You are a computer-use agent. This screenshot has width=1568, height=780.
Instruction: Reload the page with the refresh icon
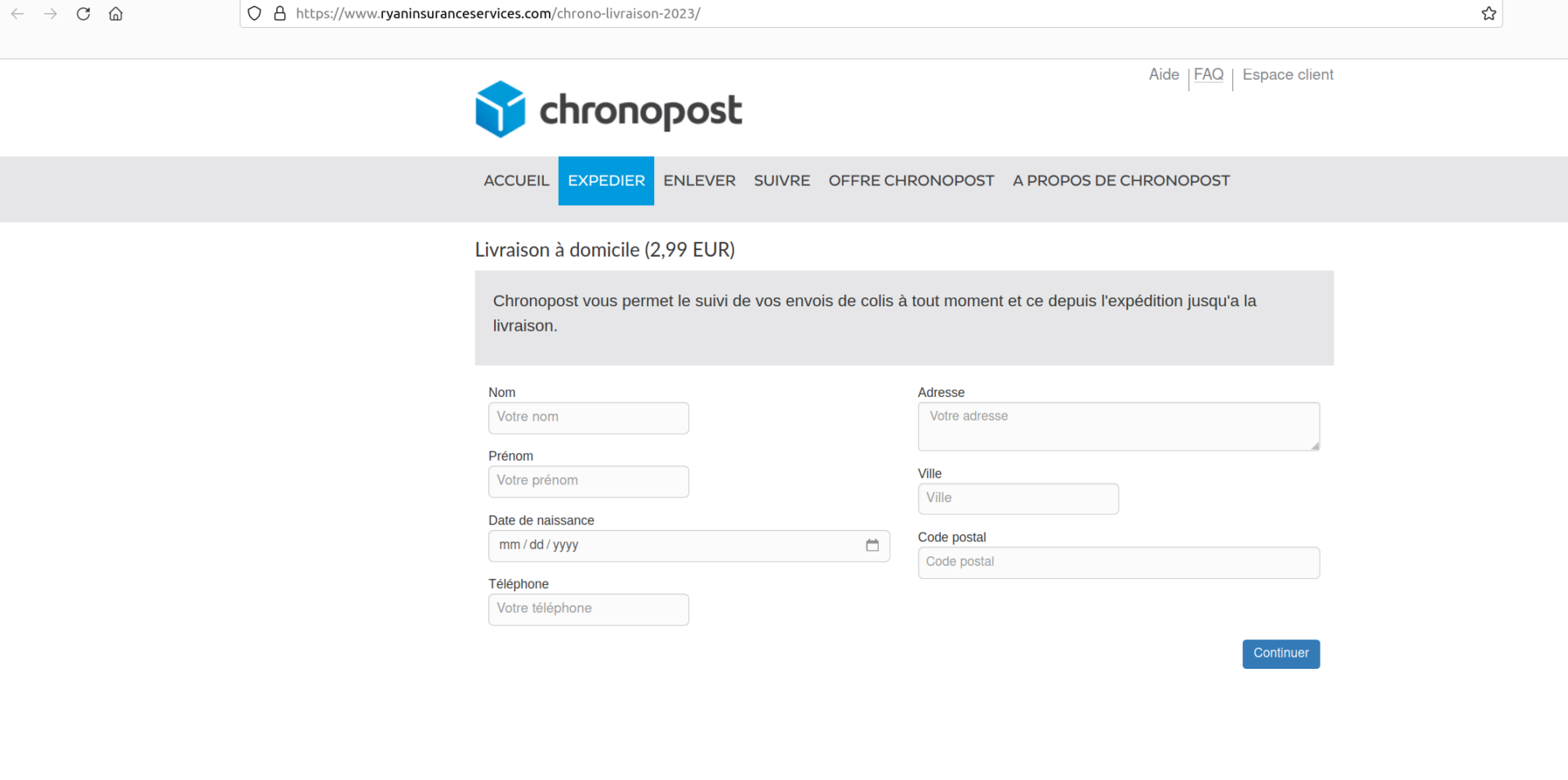tap(83, 14)
